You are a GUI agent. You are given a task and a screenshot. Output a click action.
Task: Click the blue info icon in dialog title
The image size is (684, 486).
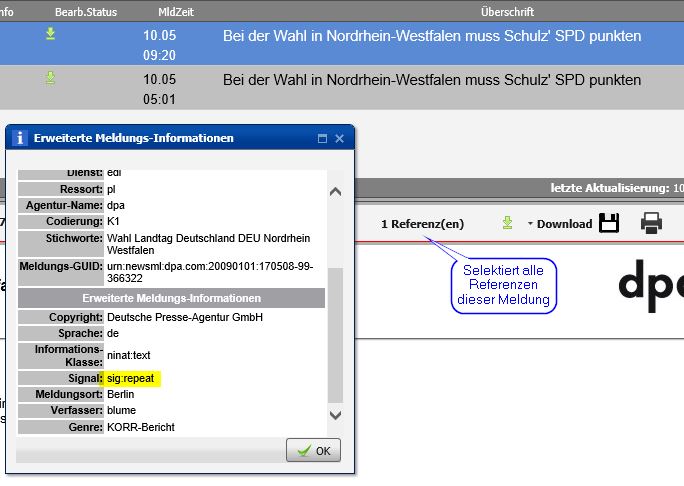coord(19,138)
